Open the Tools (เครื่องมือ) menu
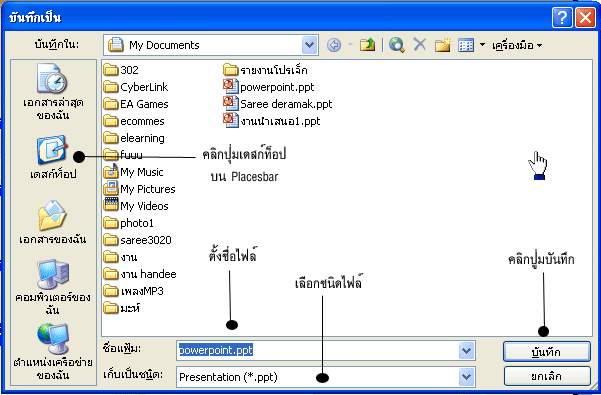 tap(517, 45)
